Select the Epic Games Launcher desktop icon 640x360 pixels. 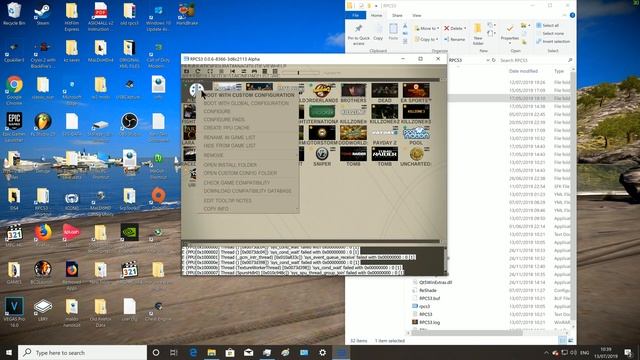(14, 127)
